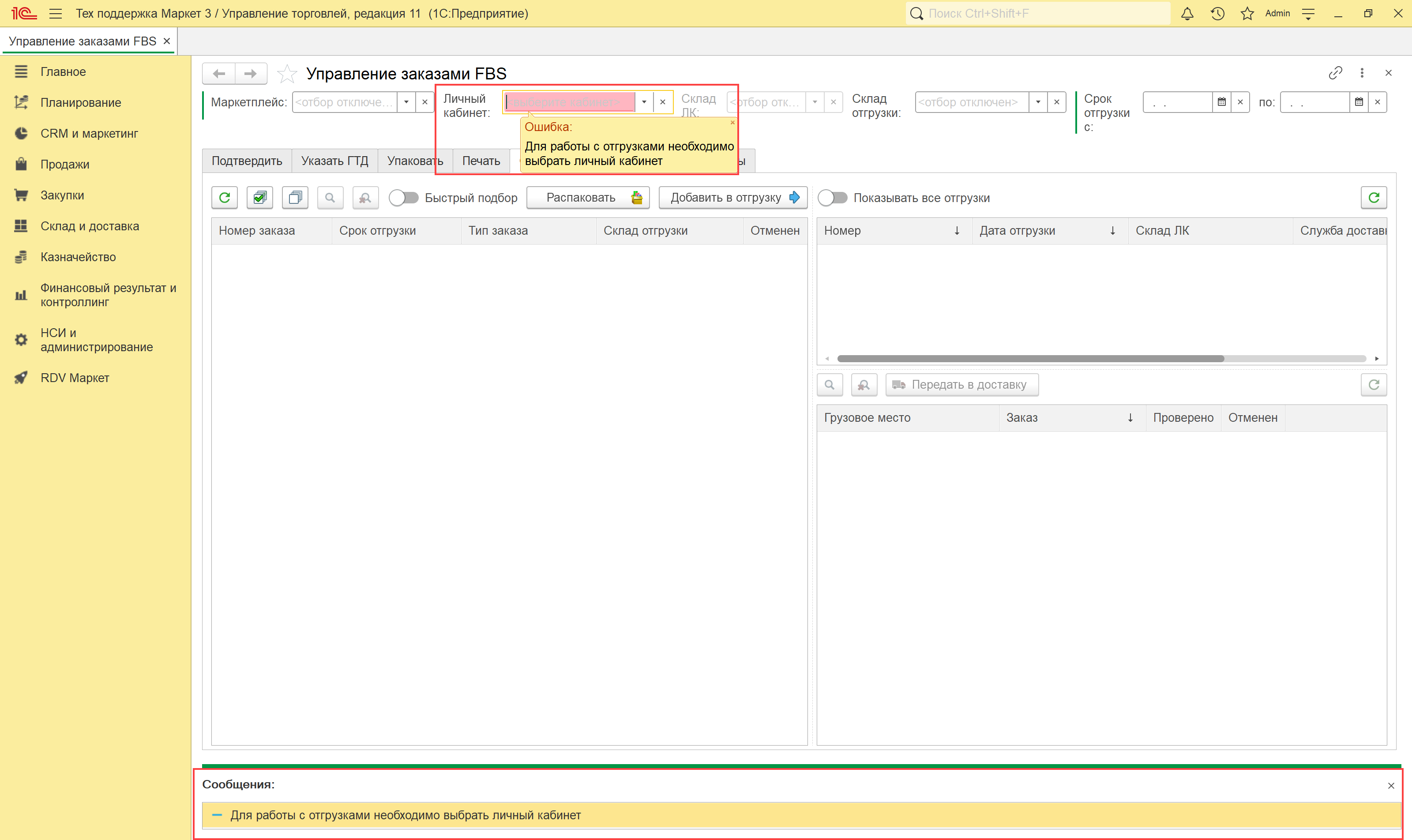
Task: Click the shipments table horizontal scrollbar
Action: pos(1030,358)
